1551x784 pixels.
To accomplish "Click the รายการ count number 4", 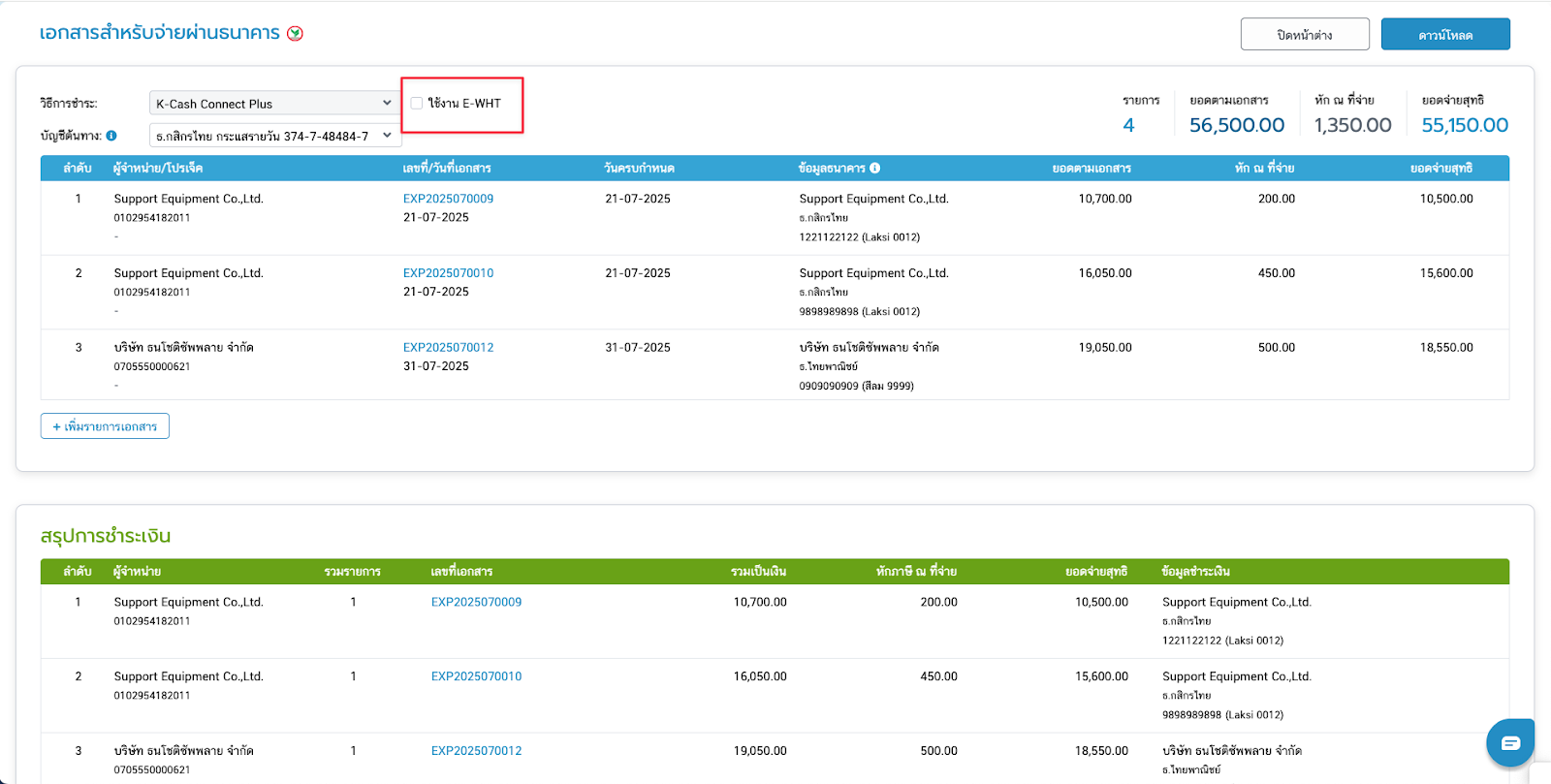I will 1128,125.
